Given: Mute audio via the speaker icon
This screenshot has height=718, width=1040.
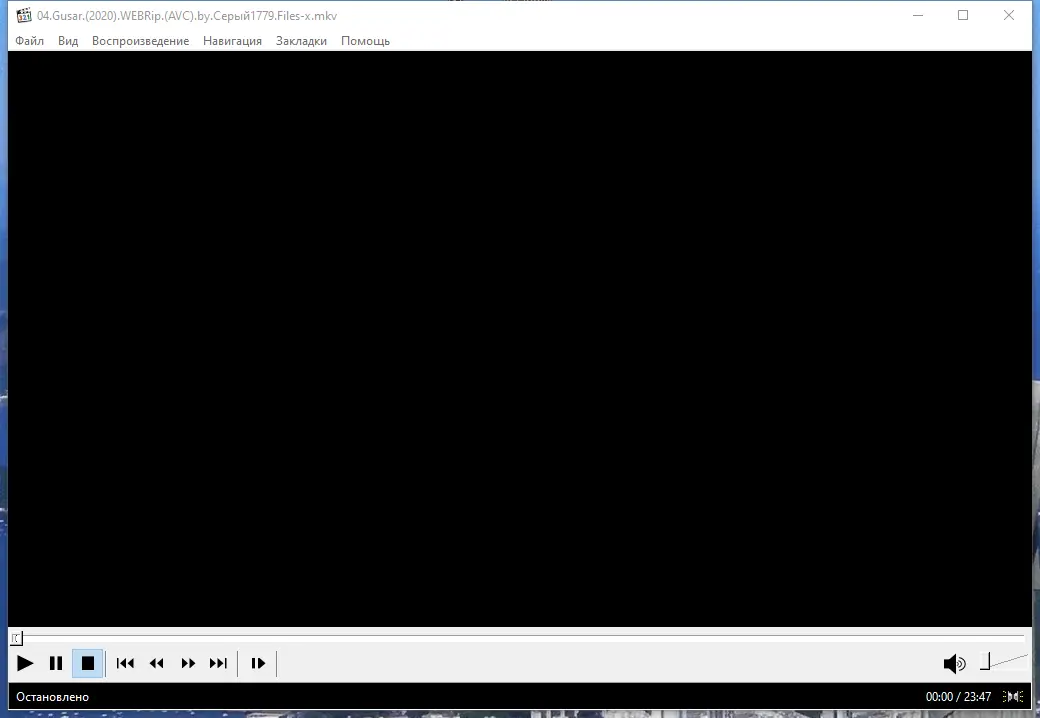Looking at the screenshot, I should 954,663.
